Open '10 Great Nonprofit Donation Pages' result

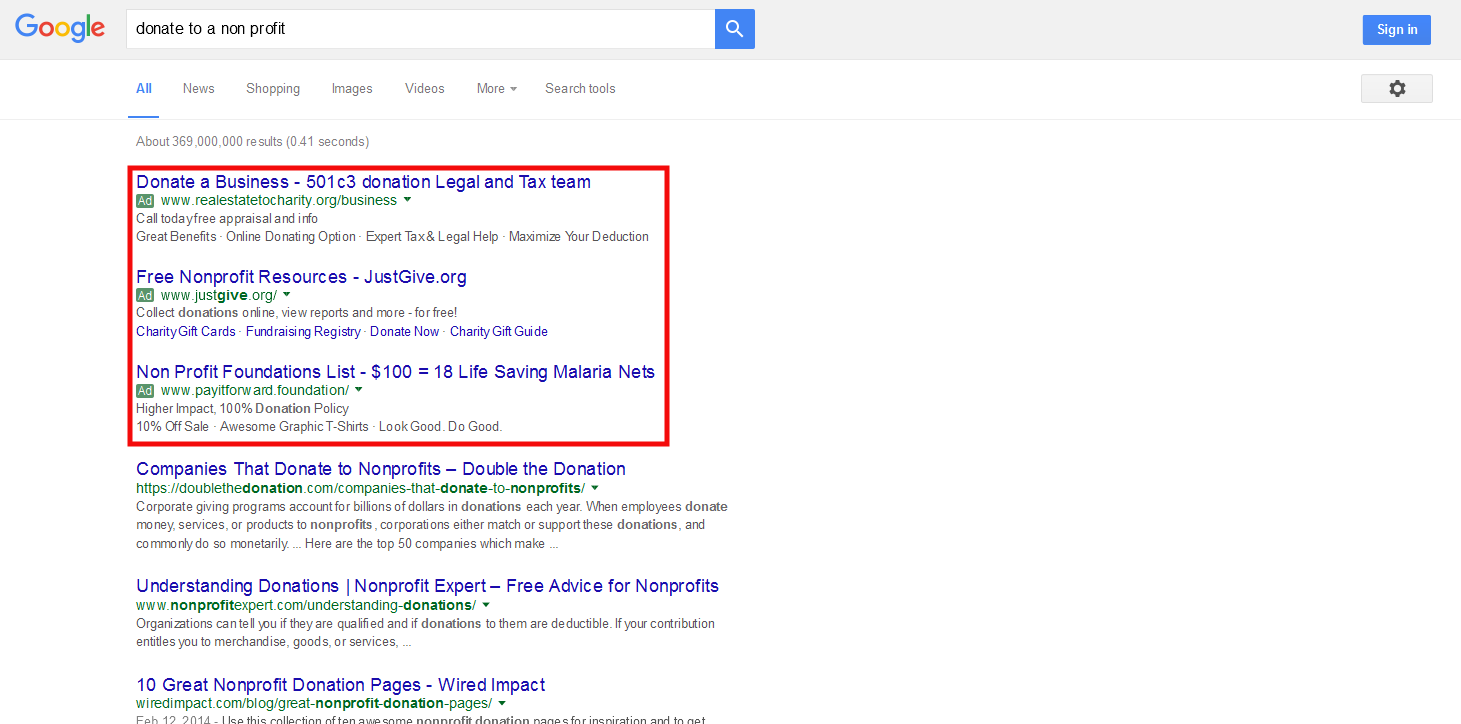(x=341, y=685)
